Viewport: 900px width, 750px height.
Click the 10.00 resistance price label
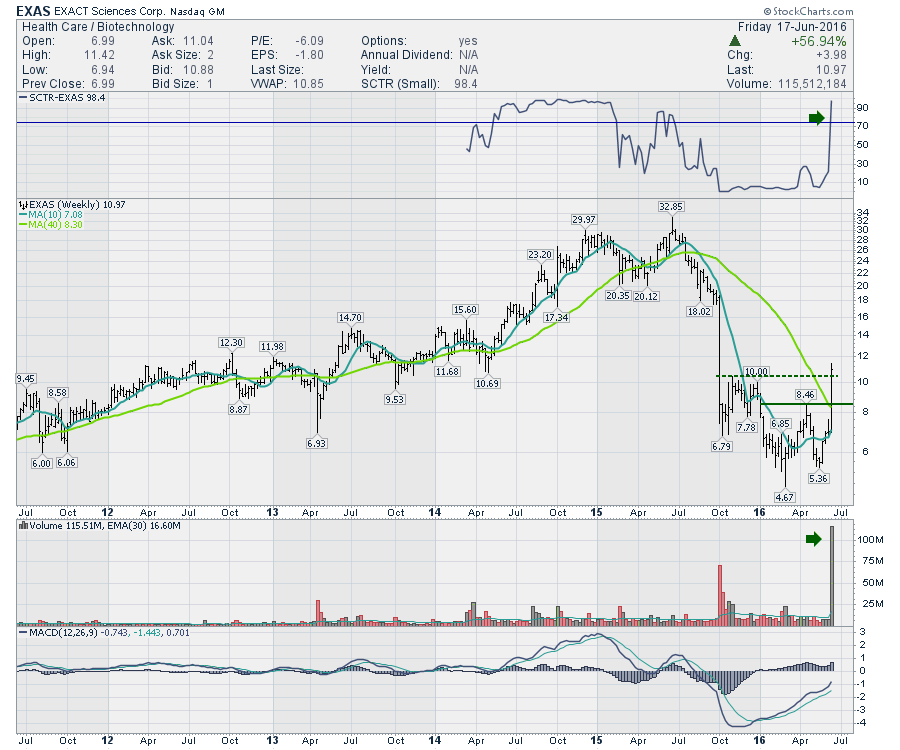[x=757, y=372]
